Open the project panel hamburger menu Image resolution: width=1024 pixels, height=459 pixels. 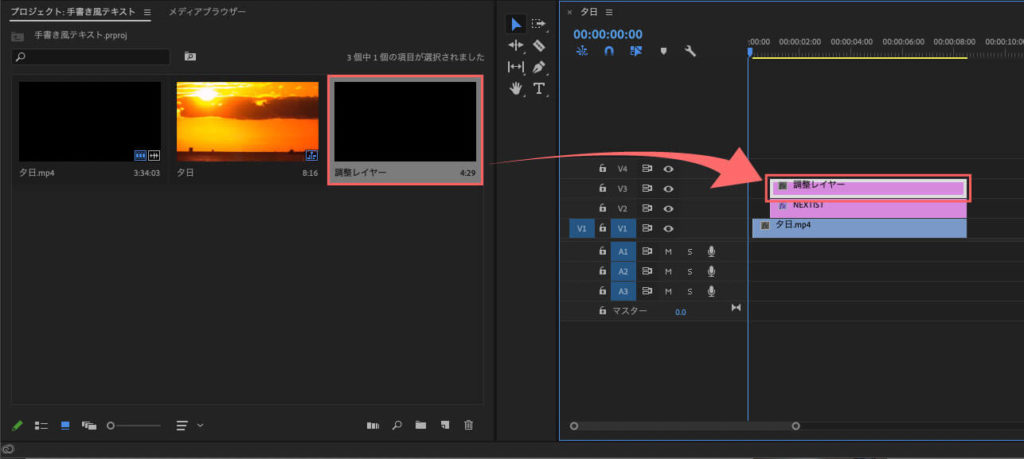(147, 12)
